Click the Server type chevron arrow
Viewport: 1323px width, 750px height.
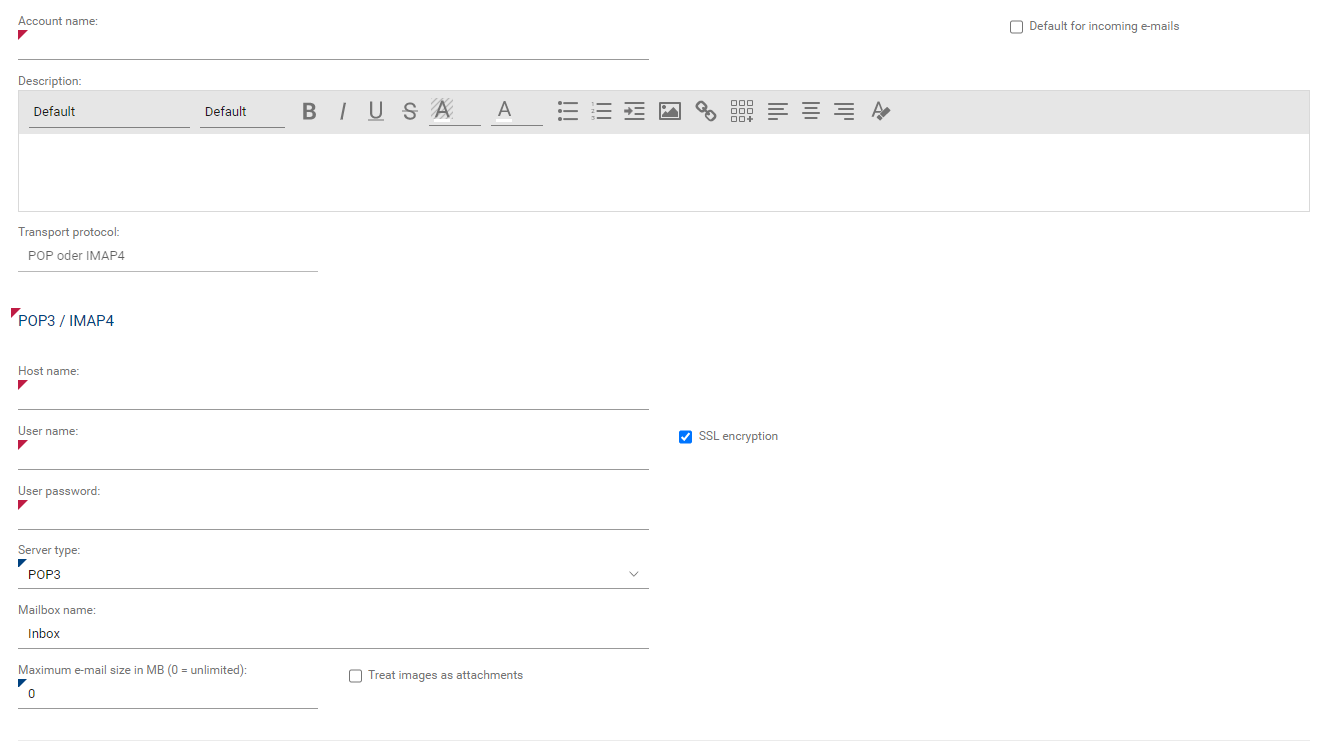(x=633, y=574)
